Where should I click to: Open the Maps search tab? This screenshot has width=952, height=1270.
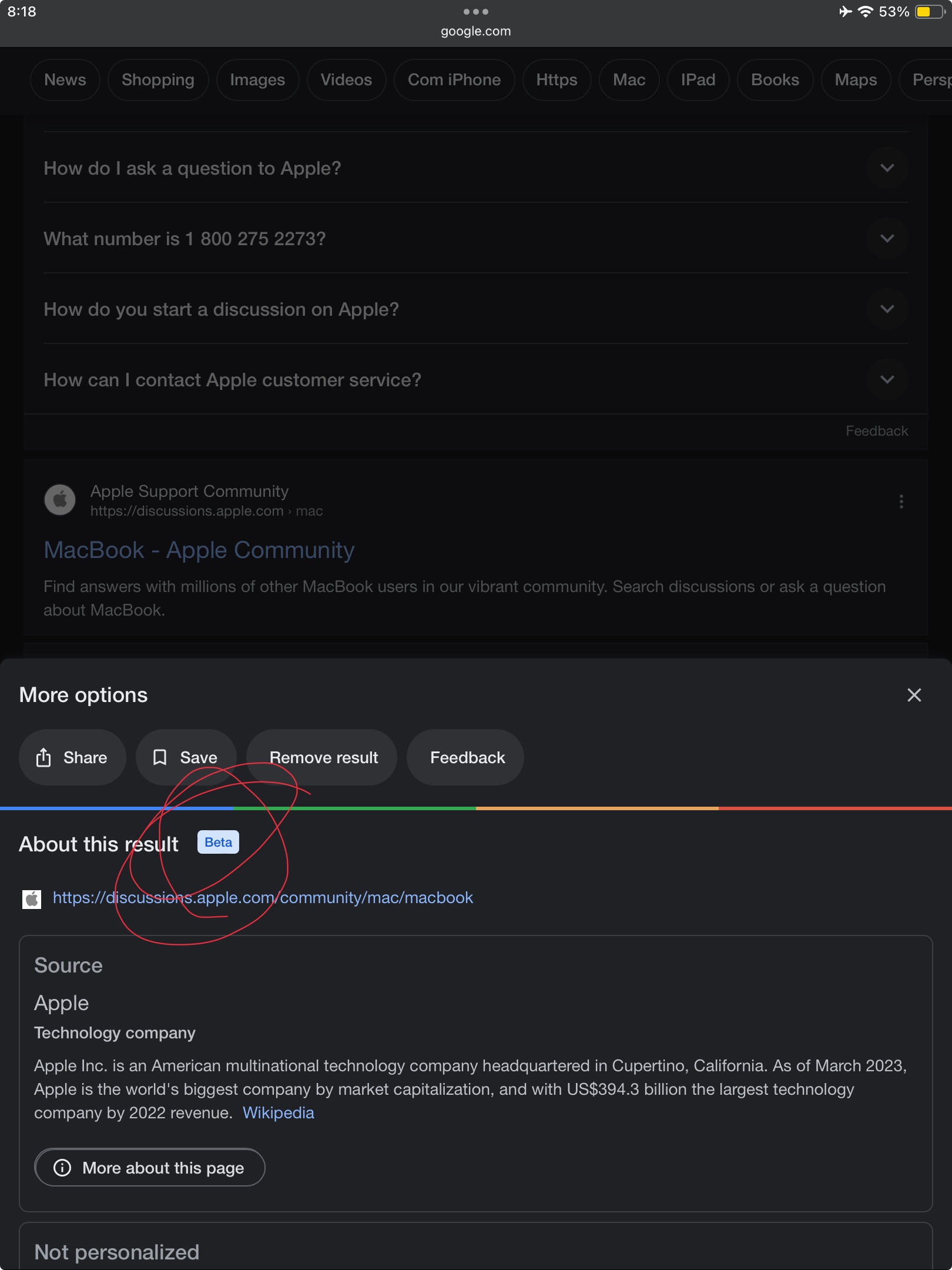pos(855,79)
